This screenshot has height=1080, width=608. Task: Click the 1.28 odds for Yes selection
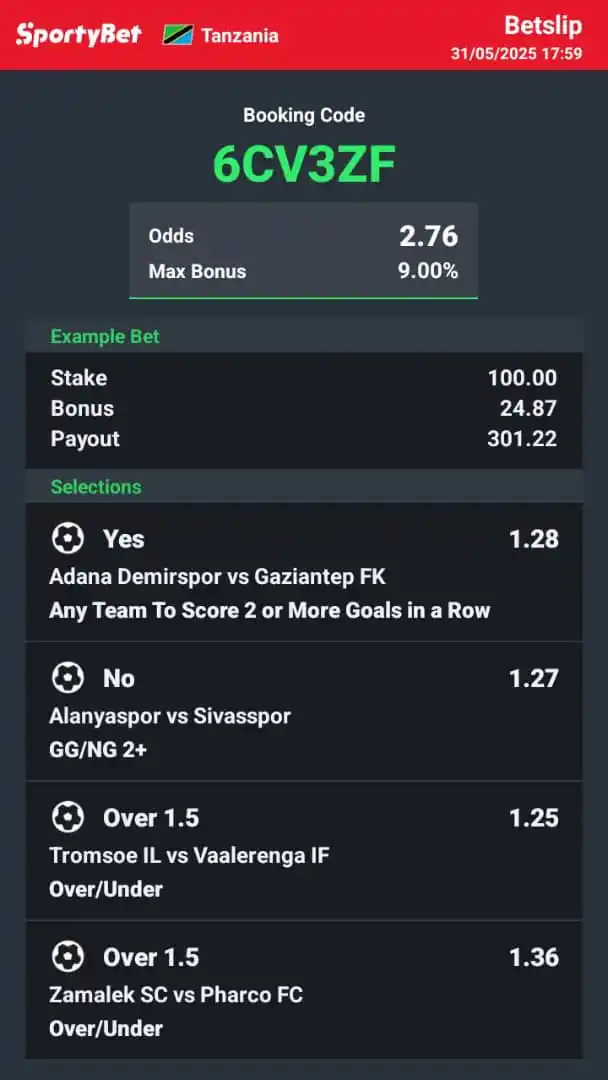point(533,539)
